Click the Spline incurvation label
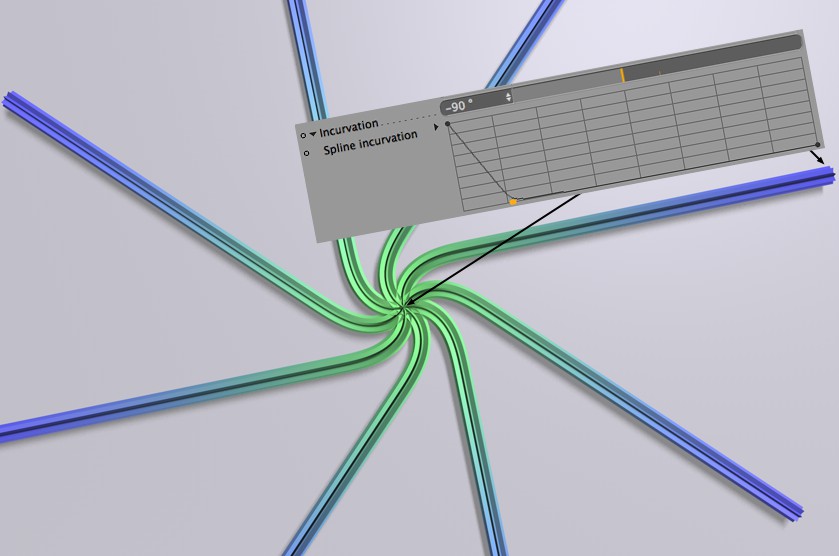Screen dimensions: 839x556 pos(370,143)
